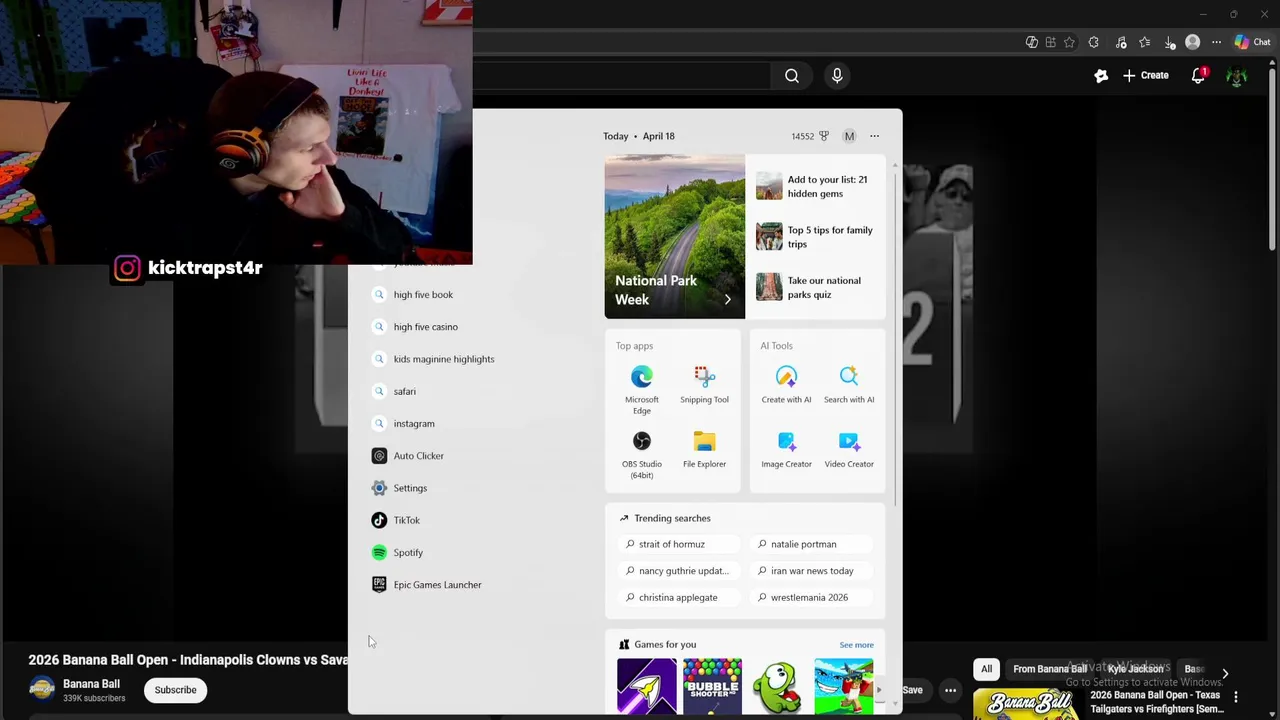Open Search with AI tool
Screen dimensions: 1280x720
[849, 384]
